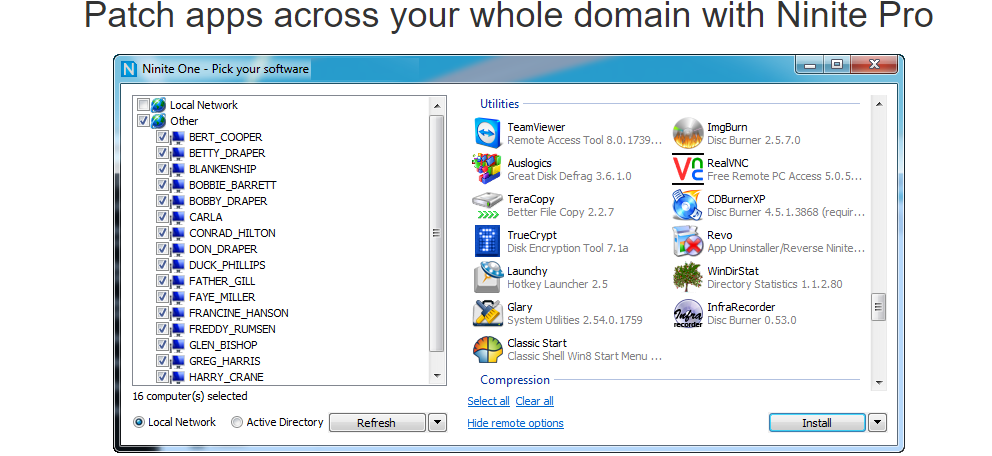Screen dimensions: 992x456
Task: Select the FREDDY_RUMSEN tree row
Action: pyautogui.click(x=232, y=329)
